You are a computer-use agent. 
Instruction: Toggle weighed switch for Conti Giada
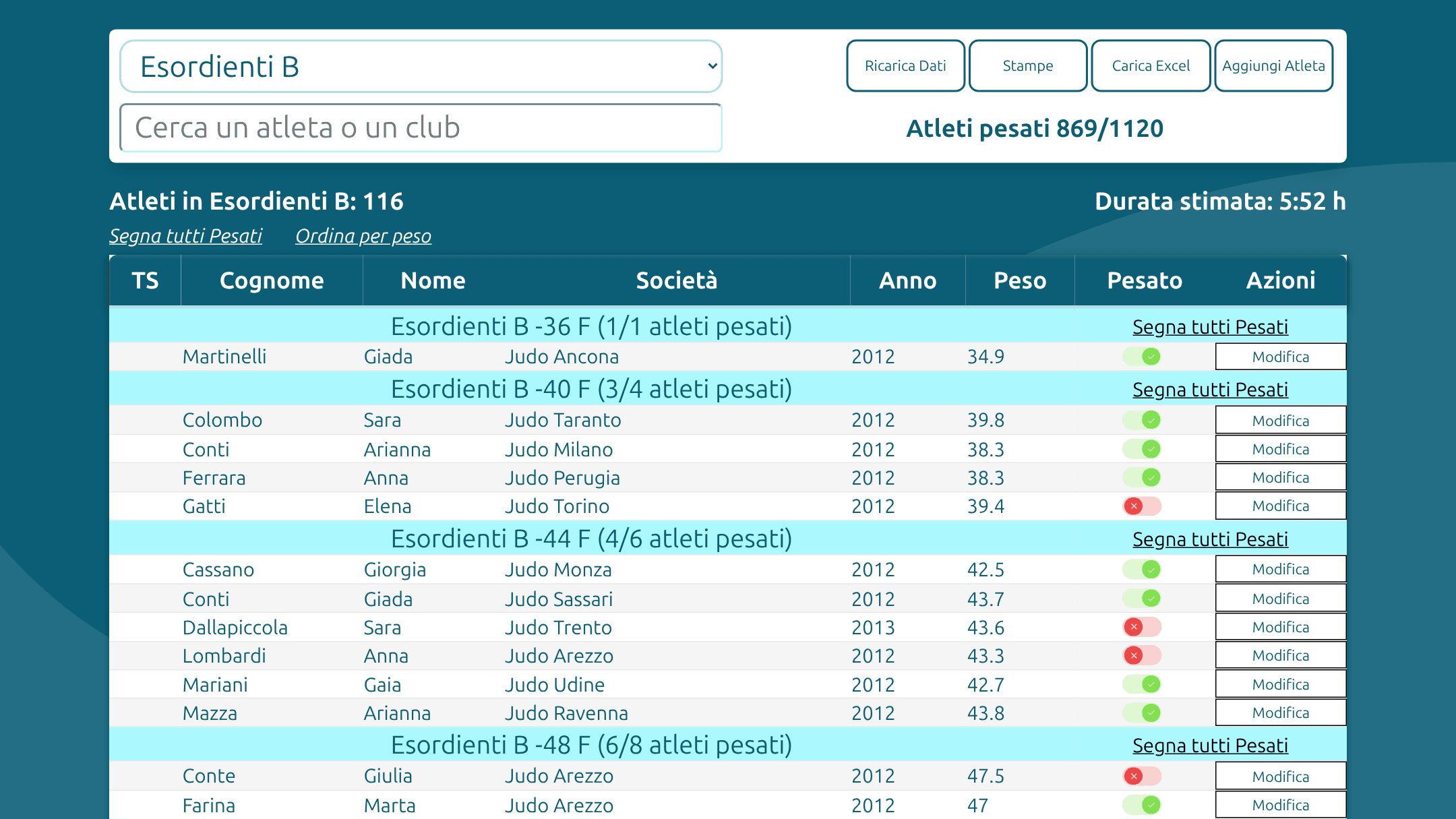point(1142,599)
